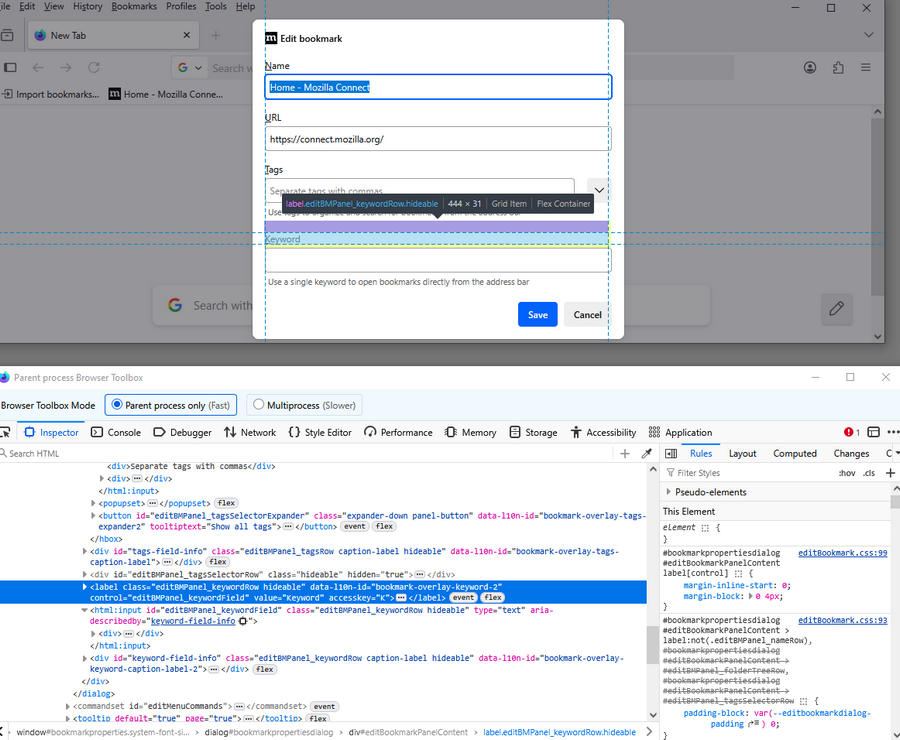Expand the tags-field-info div node
This screenshot has width=900, height=740.
[x=85, y=551]
